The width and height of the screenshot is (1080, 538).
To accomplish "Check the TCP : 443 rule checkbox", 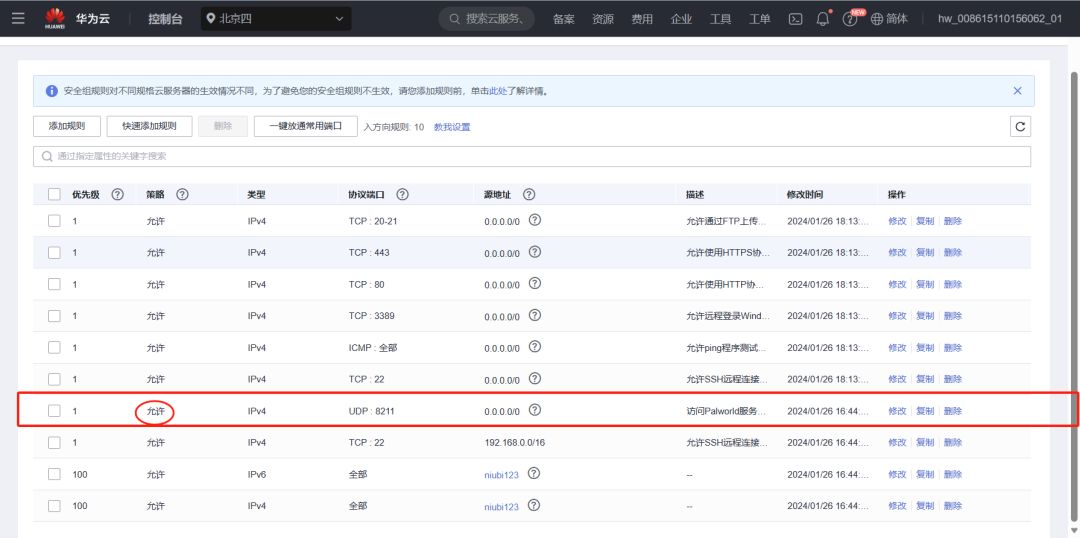I will (x=54, y=253).
